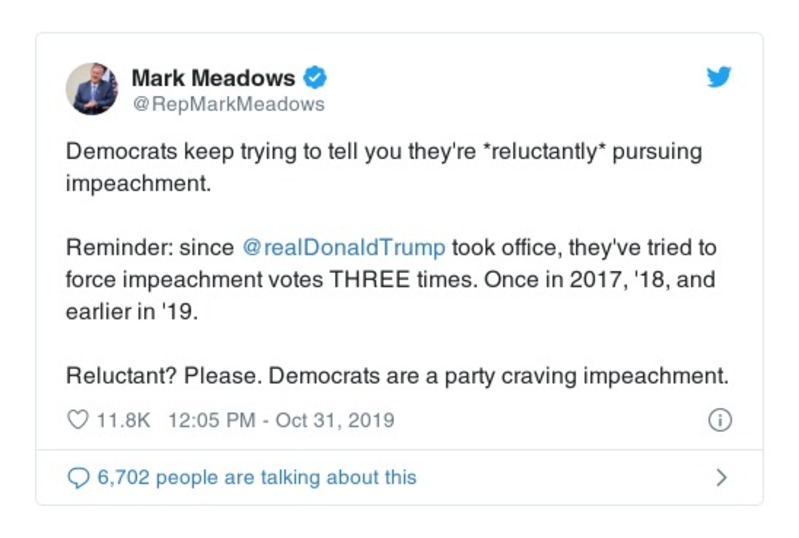799x538 pixels.
Task: Click the Twitter bird logo
Action: pyautogui.click(x=718, y=77)
